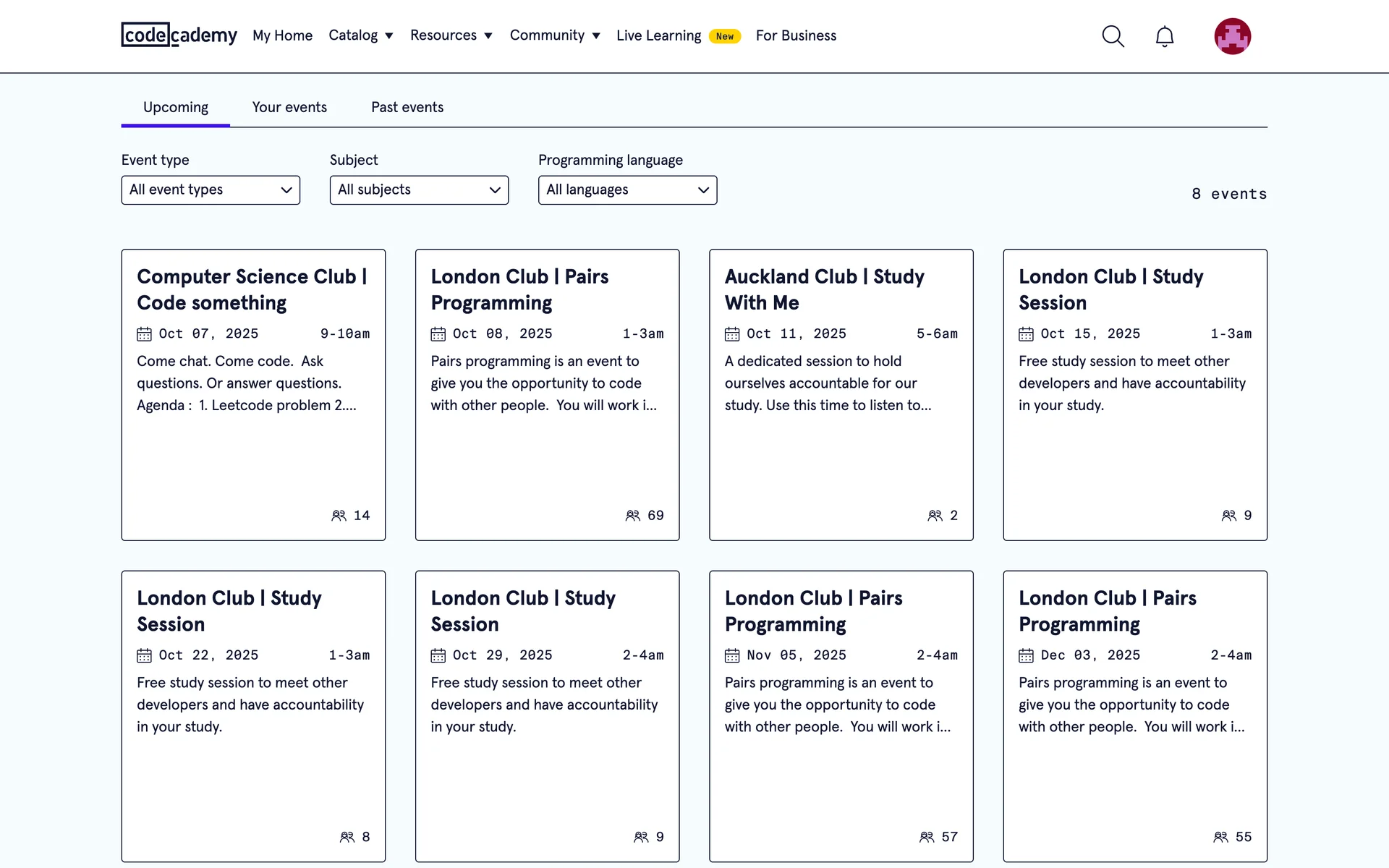Click the notifications bell icon
1389x868 pixels.
(x=1164, y=36)
